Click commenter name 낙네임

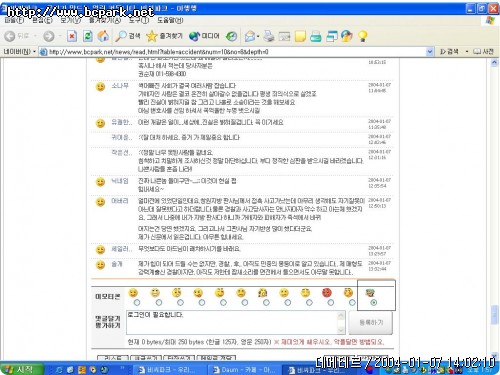point(120,181)
